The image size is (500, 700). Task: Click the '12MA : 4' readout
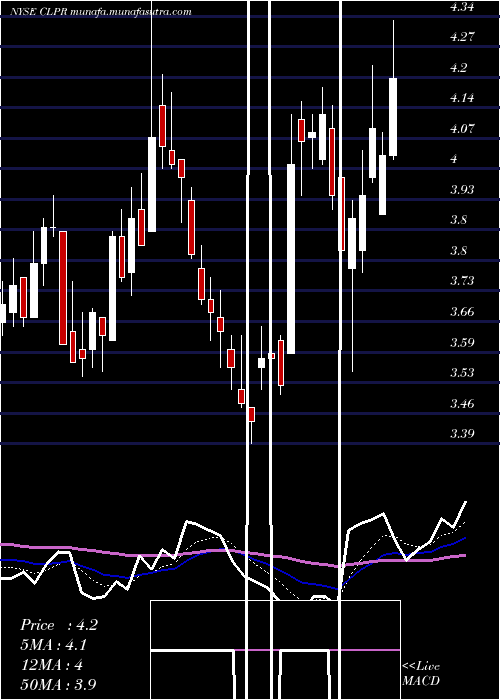pyautogui.click(x=52, y=665)
